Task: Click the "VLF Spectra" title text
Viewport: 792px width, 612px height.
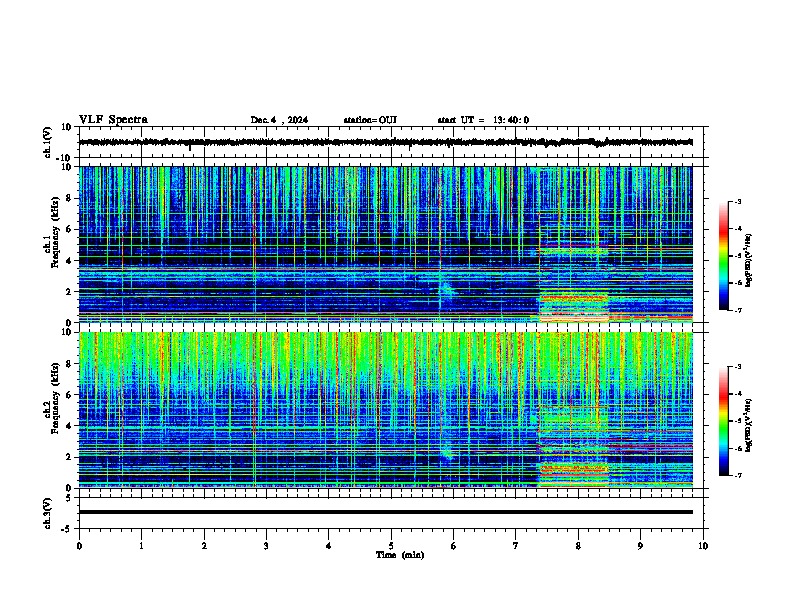Action: pyautogui.click(x=113, y=120)
